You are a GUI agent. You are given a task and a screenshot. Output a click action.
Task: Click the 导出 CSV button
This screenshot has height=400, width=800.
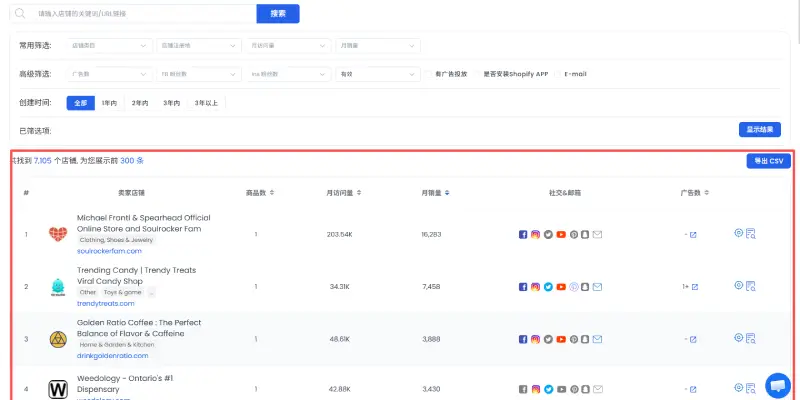coord(768,161)
